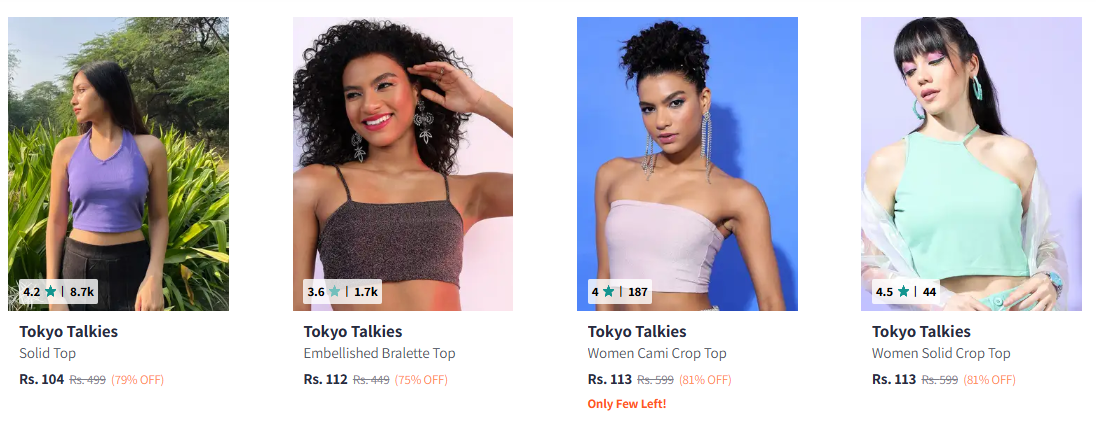Viewport: 1096px width, 424px height.
Task: Click Tokyo Talkies brand above Solid Top
Action: tap(68, 332)
